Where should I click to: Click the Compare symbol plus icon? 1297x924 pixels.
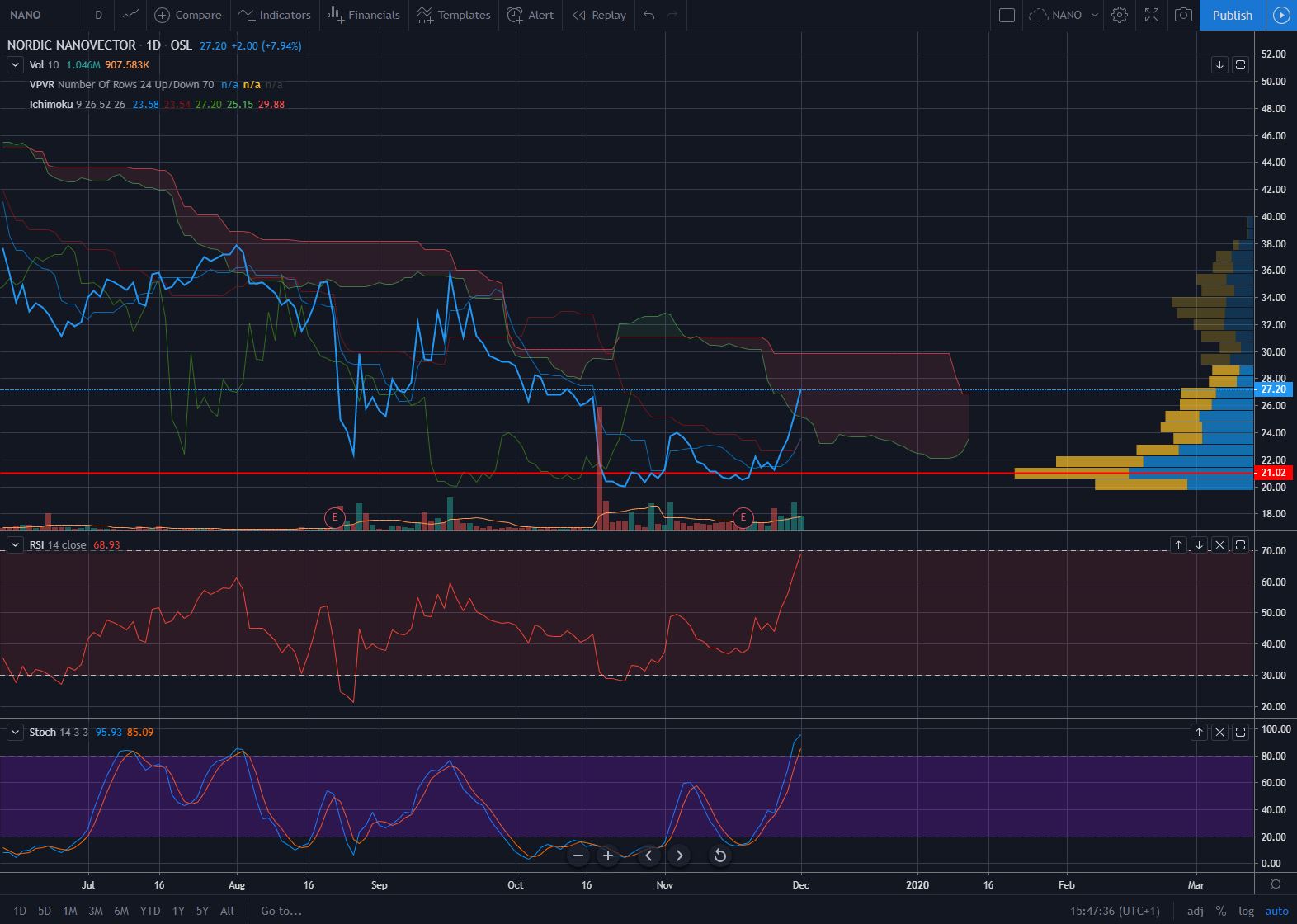pyautogui.click(x=163, y=15)
